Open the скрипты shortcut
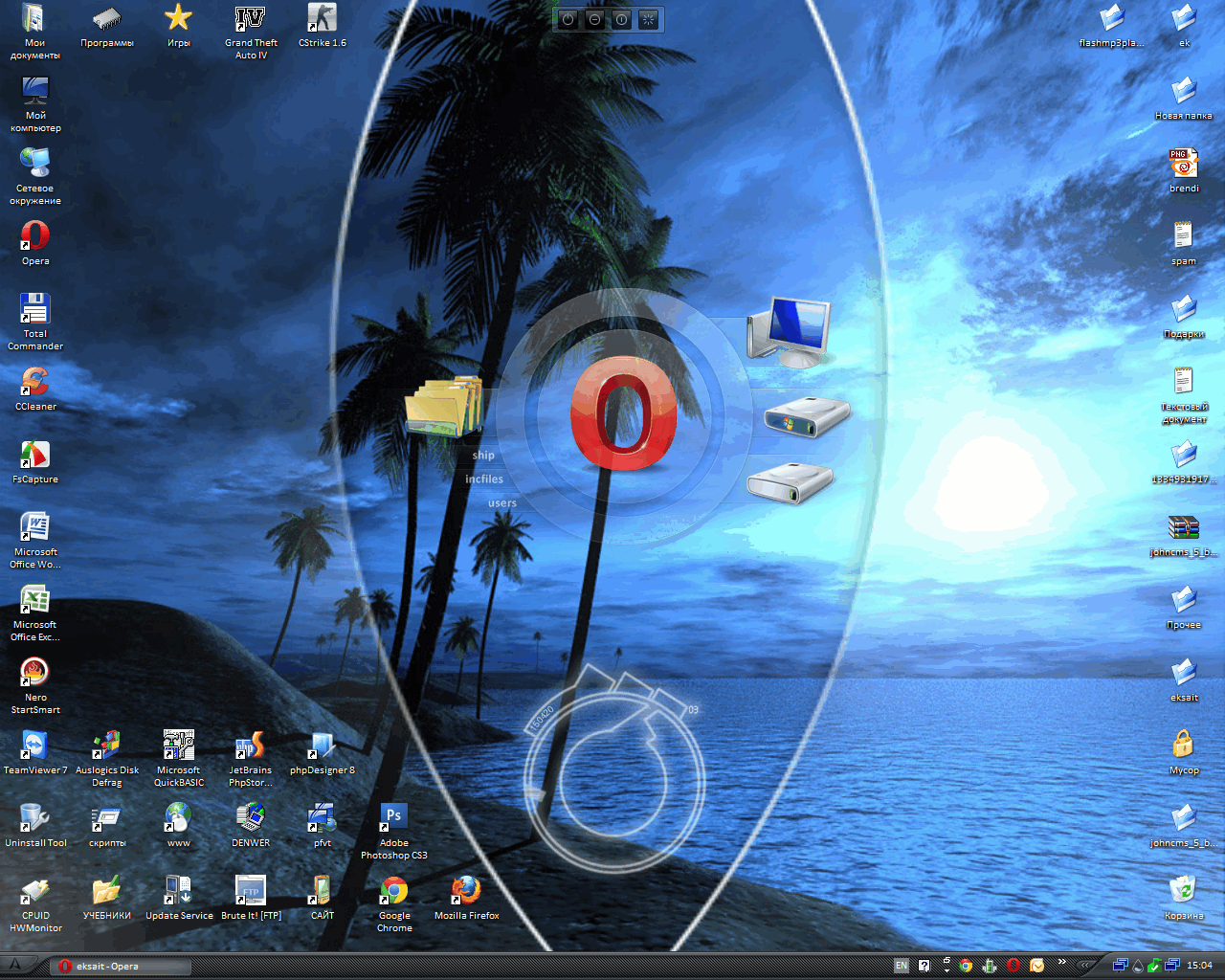Screen dimensions: 1225x980 click(x=107, y=825)
